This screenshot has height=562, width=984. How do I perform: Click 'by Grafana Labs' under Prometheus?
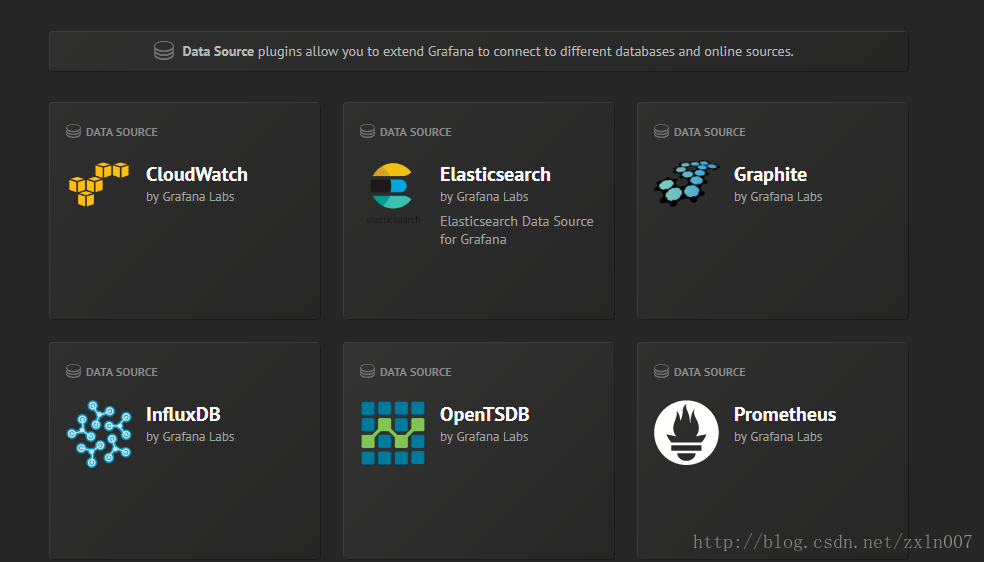coord(778,437)
